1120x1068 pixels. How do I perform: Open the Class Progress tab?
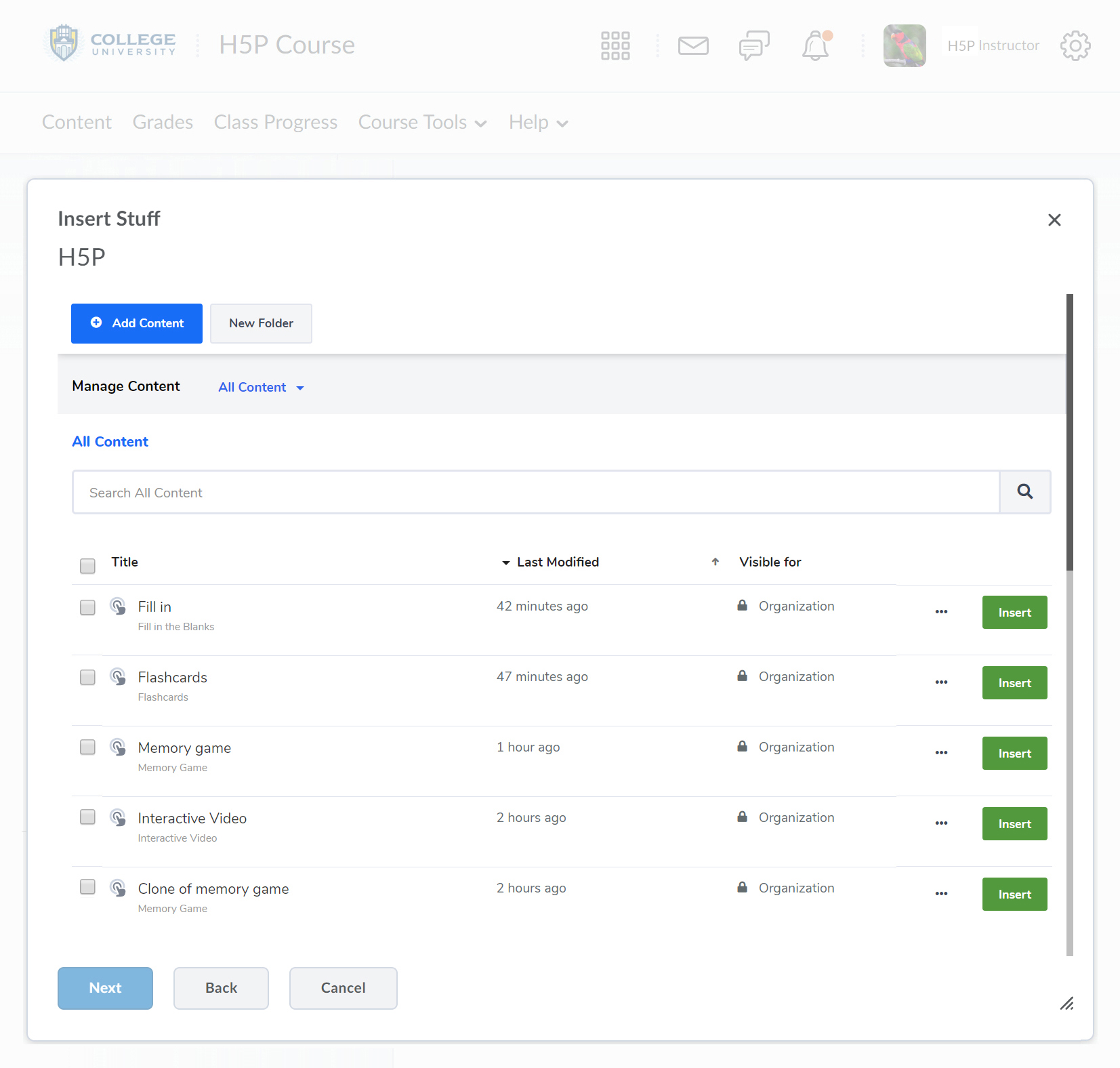click(275, 122)
